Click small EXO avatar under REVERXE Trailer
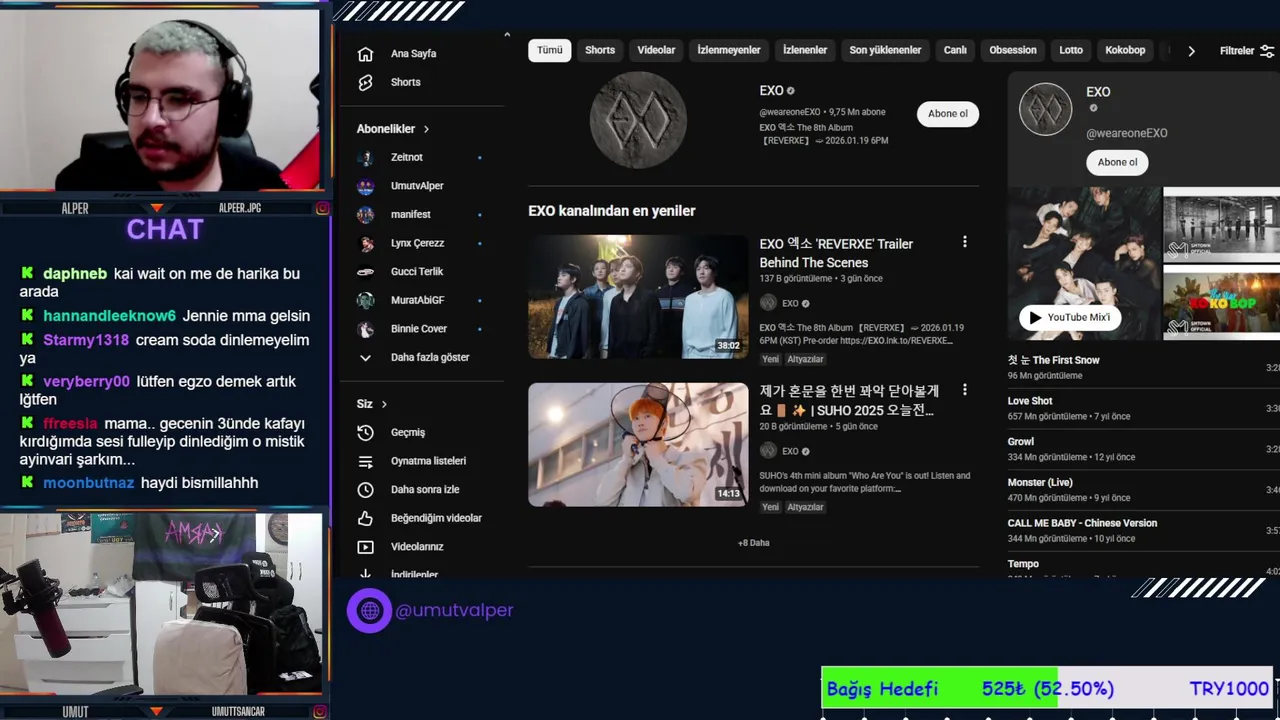This screenshot has width=1280, height=720. click(x=768, y=303)
